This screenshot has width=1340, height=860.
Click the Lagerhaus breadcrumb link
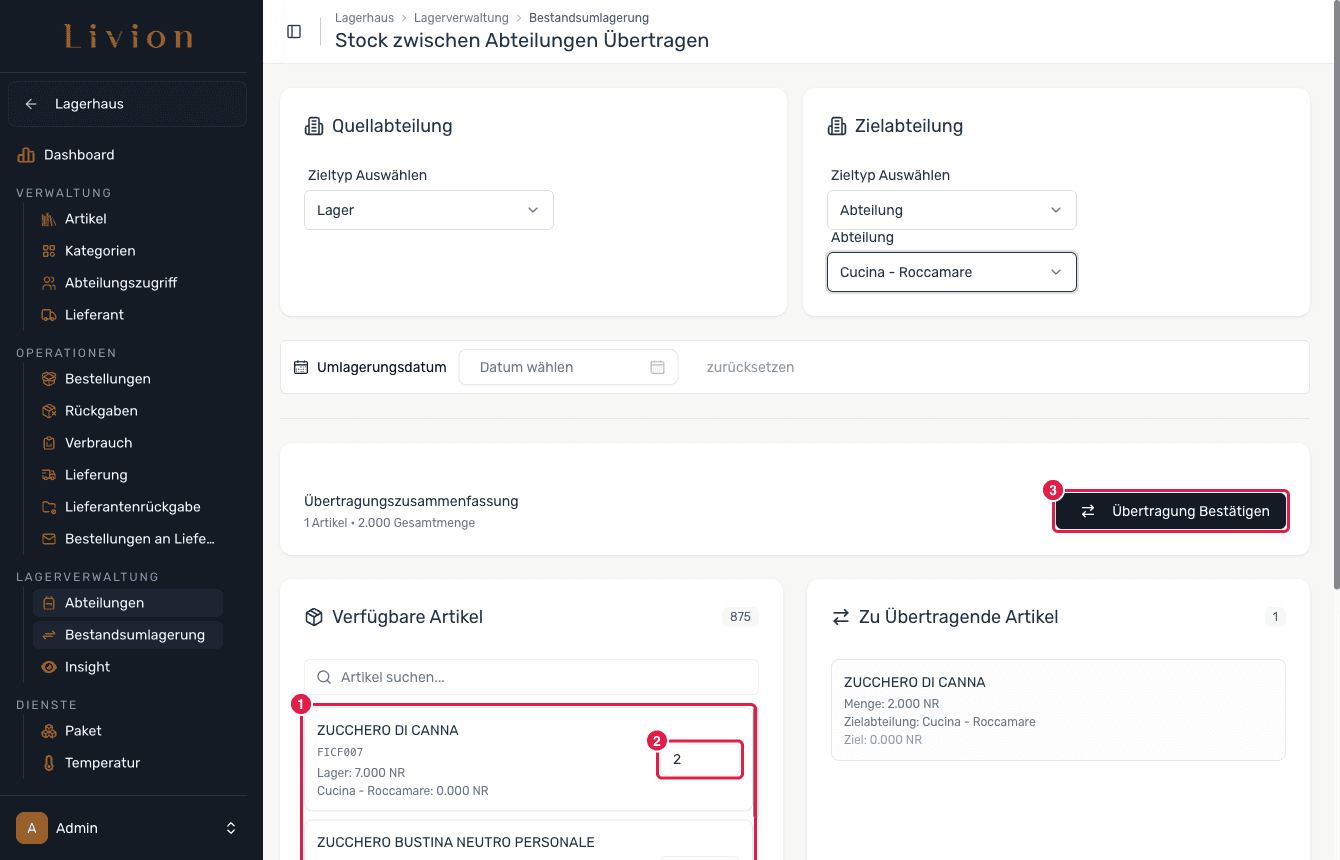[363, 18]
